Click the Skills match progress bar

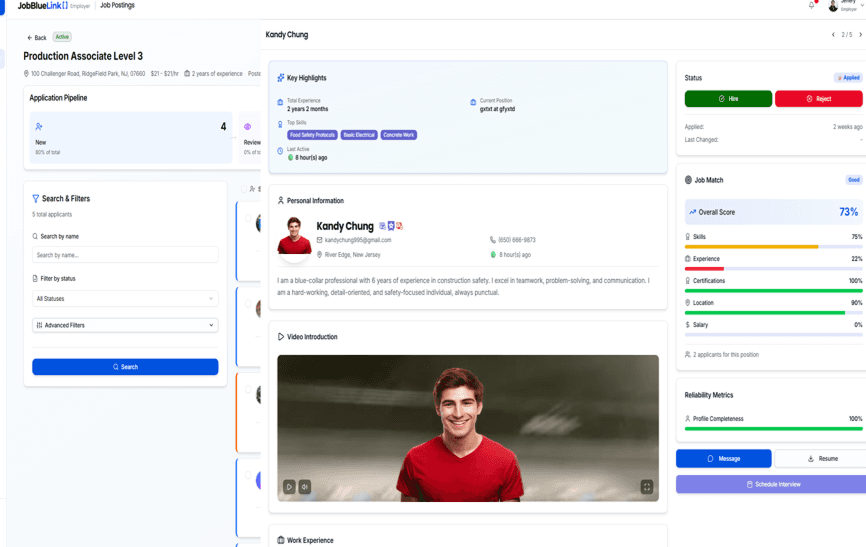pyautogui.click(x=773, y=246)
